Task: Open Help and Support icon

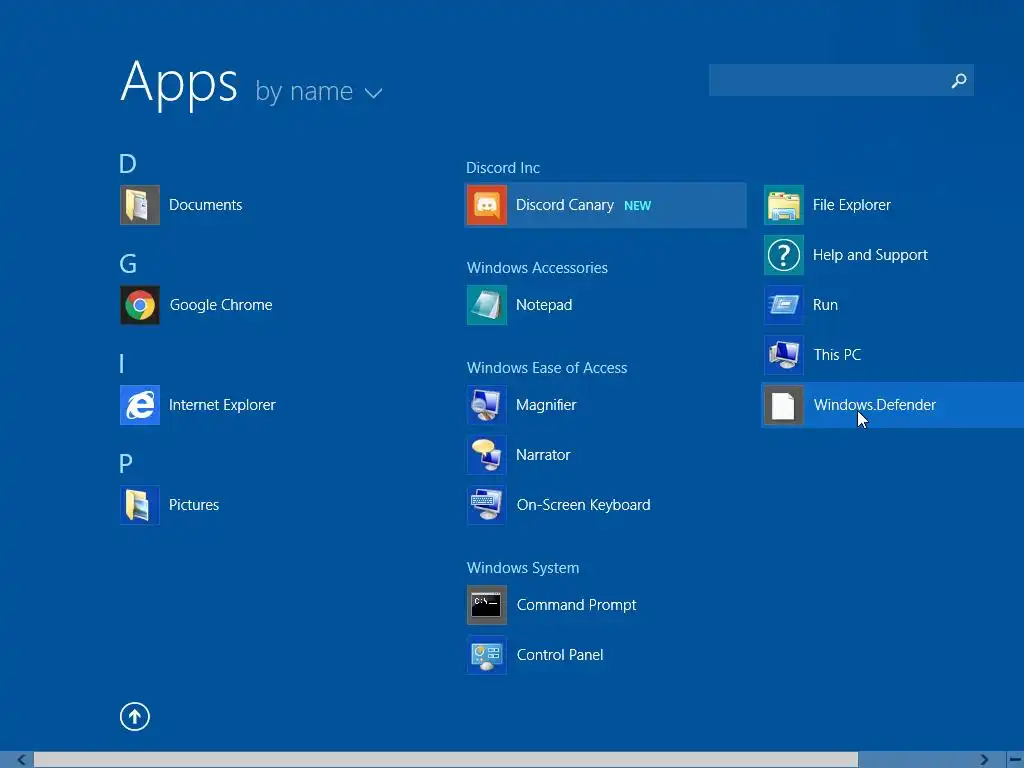Action: point(784,255)
